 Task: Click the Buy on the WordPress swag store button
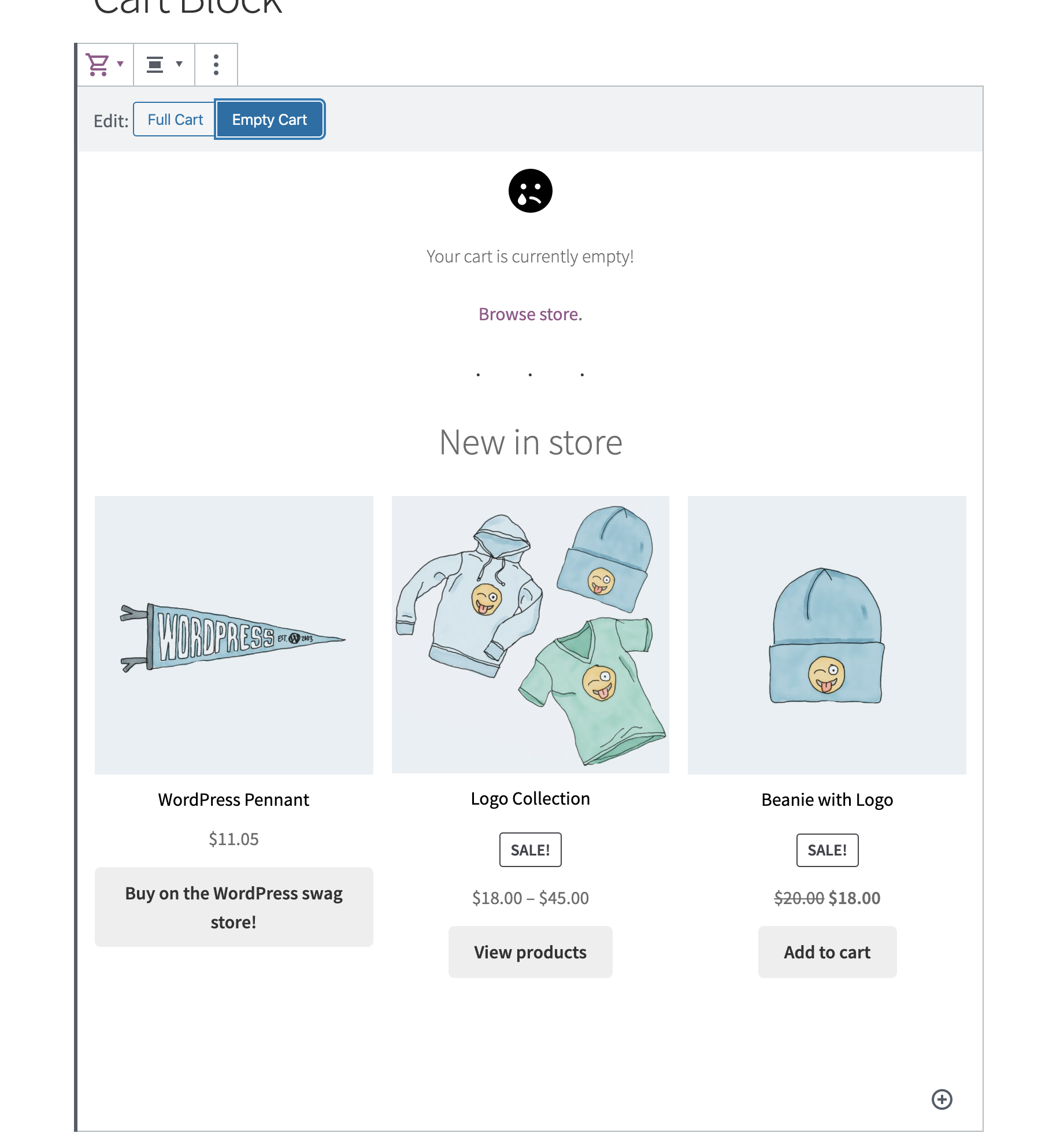(234, 908)
